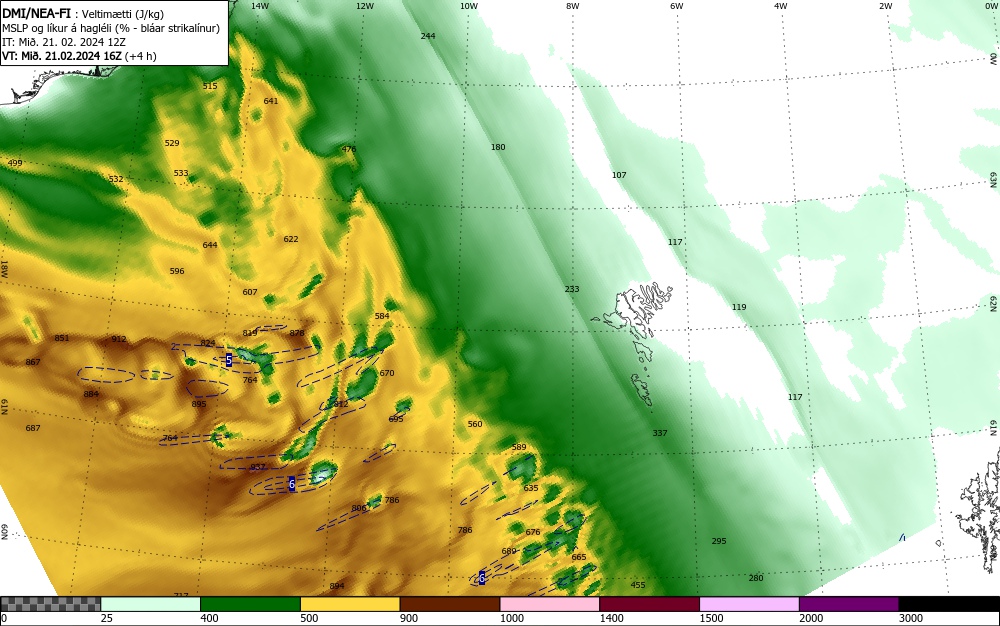1000x626 pixels.
Task: Click the 'IT: Mið. 21. 02. 2024 12Z' line
Action: click(64, 42)
